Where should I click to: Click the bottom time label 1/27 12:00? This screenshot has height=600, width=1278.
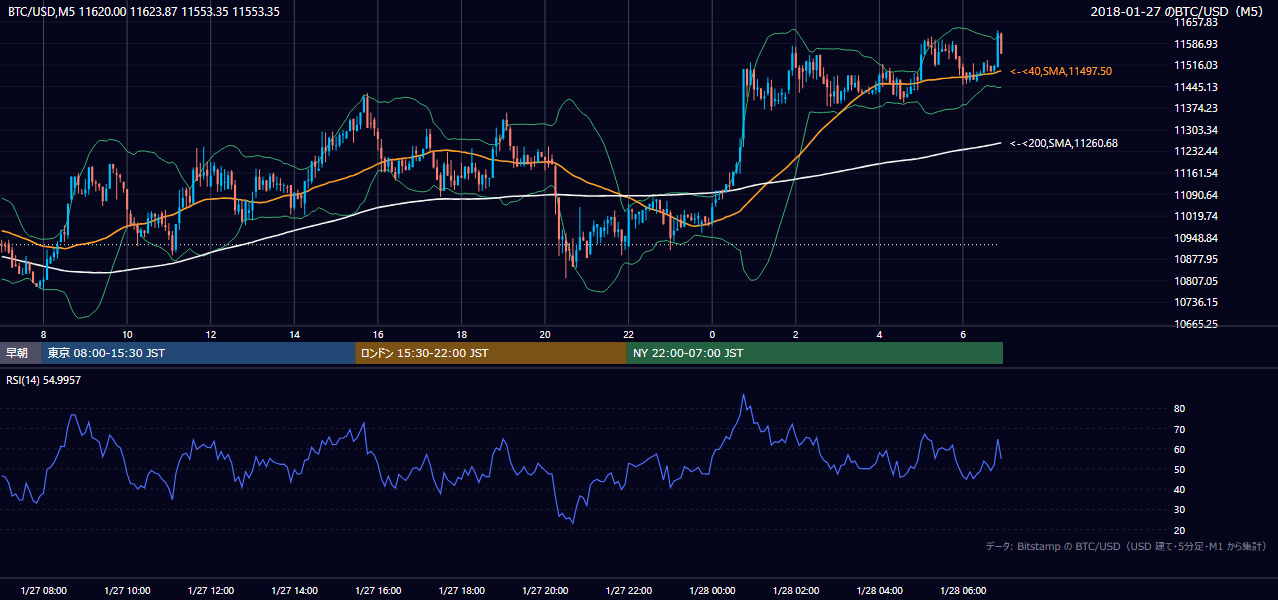tap(211, 590)
